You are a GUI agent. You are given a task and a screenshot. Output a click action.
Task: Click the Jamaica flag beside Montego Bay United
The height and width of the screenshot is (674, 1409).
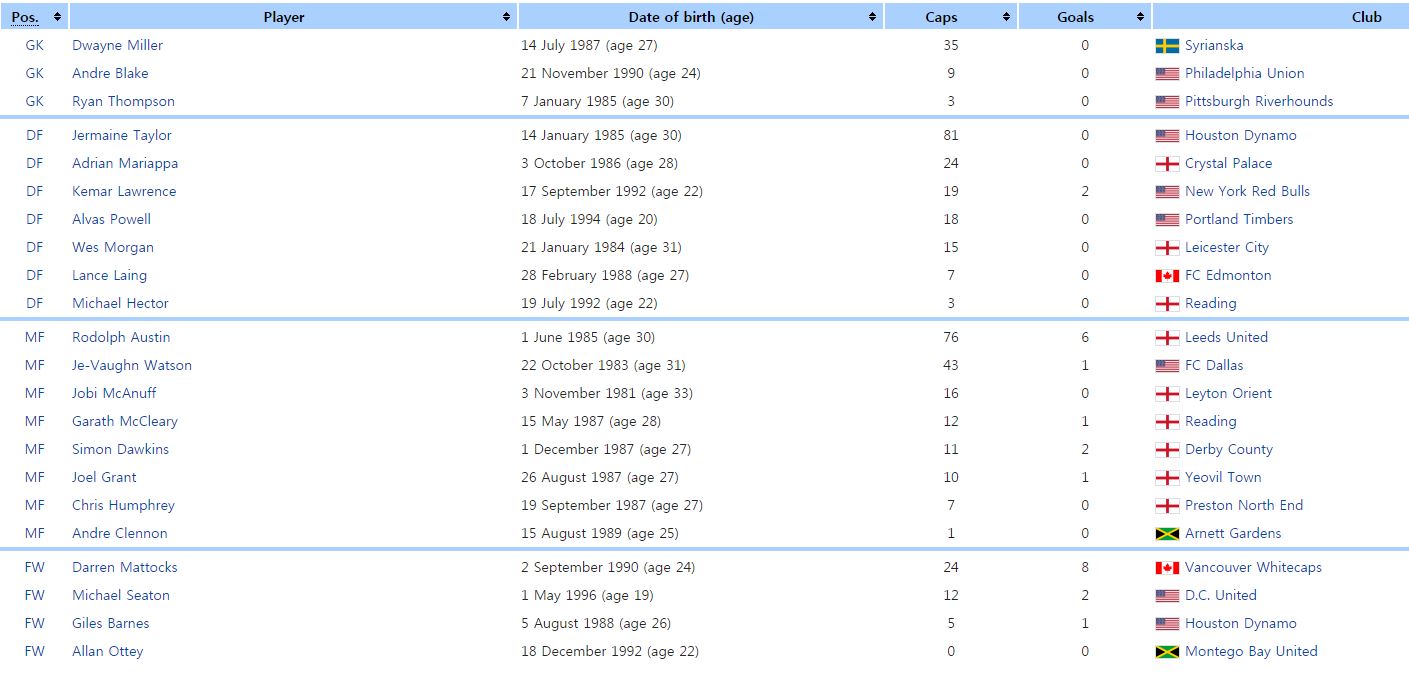coord(1166,652)
